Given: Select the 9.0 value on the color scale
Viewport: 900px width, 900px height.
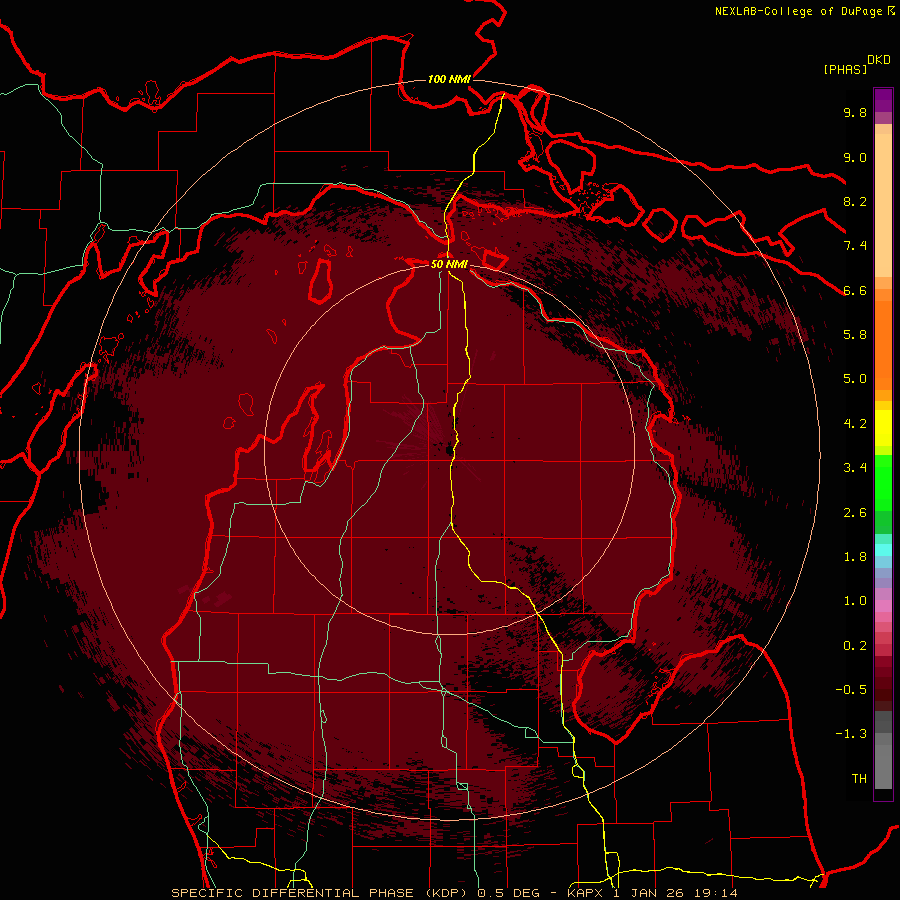Looking at the screenshot, I should pos(855,157).
